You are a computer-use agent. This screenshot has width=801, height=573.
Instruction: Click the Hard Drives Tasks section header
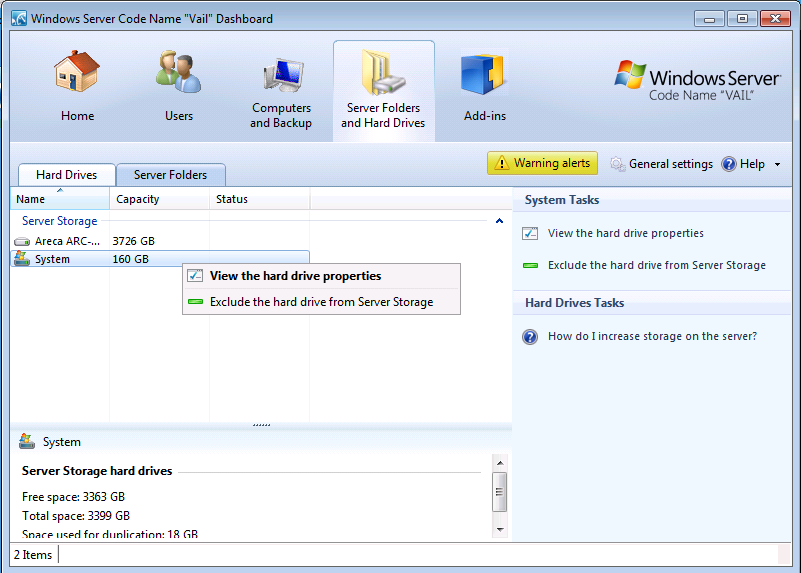click(574, 303)
